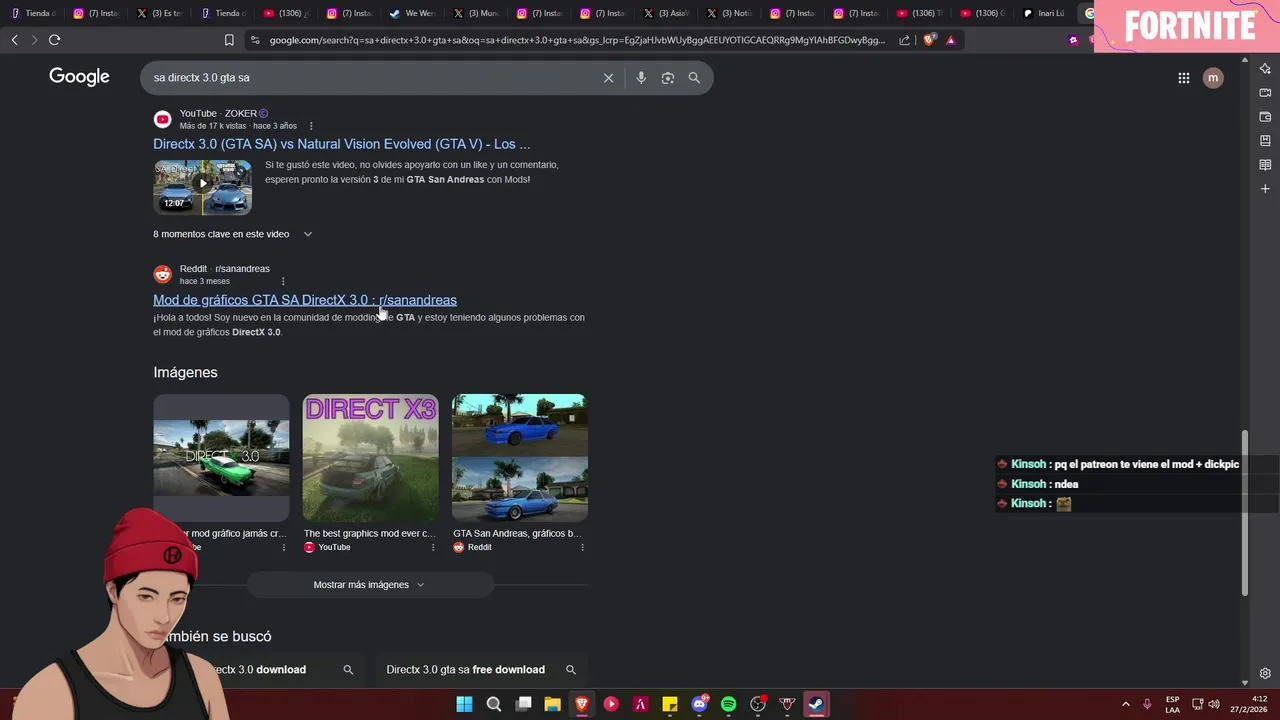This screenshot has height=720, width=1280.
Task: Open Windows Start menu
Action: click(x=464, y=704)
